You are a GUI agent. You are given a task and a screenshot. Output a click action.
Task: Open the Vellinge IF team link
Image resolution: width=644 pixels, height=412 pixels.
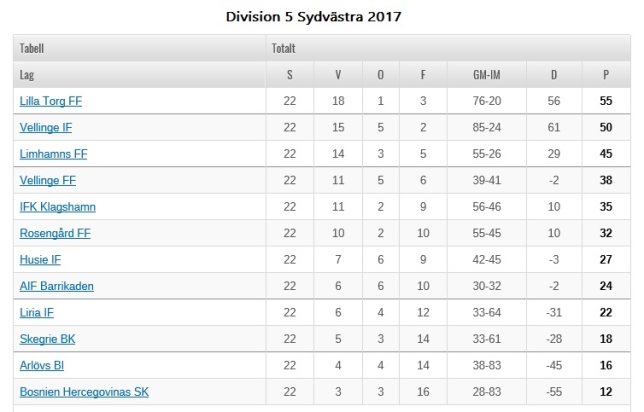46,127
